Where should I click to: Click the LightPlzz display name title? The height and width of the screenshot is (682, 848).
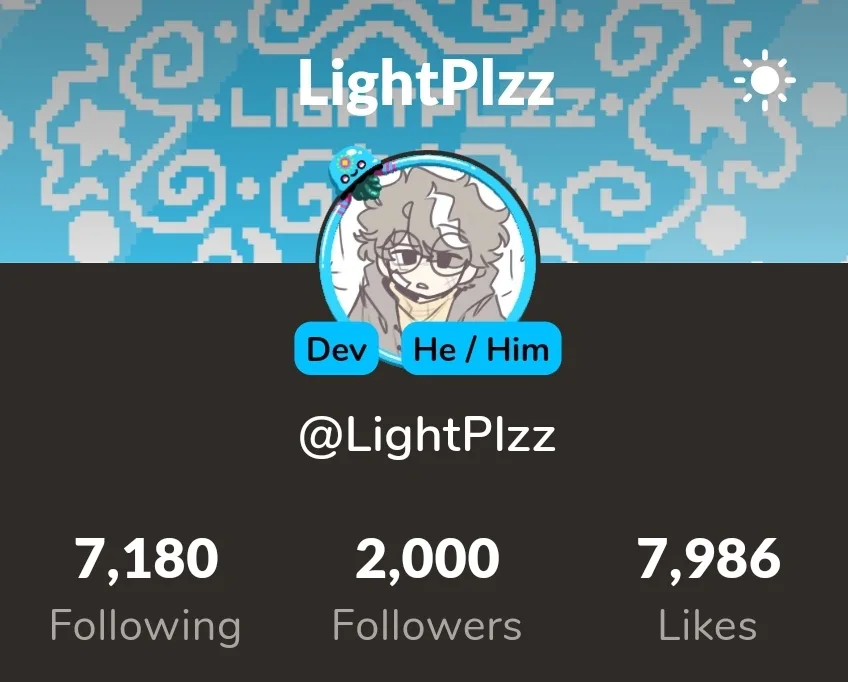coord(426,82)
